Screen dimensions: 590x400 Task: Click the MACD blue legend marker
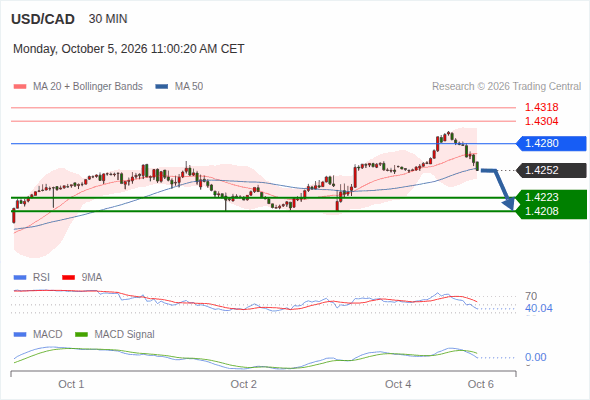(20, 335)
